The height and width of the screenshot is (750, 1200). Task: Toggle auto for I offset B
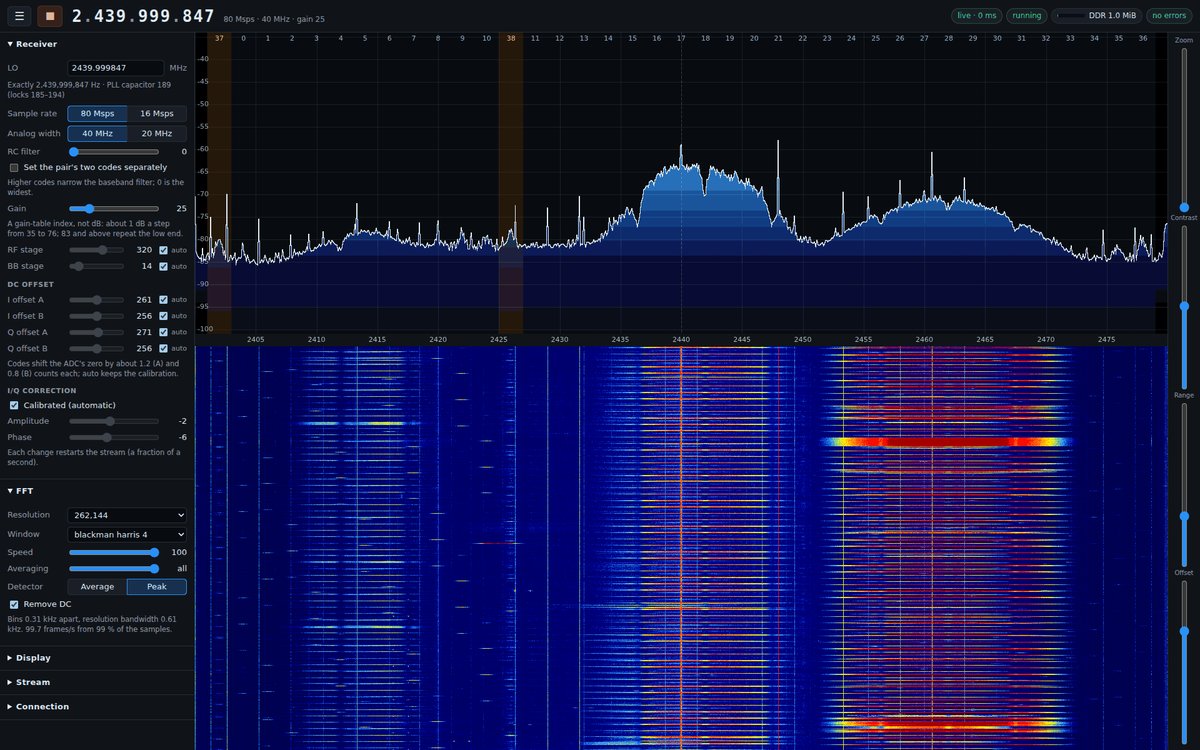[163, 315]
